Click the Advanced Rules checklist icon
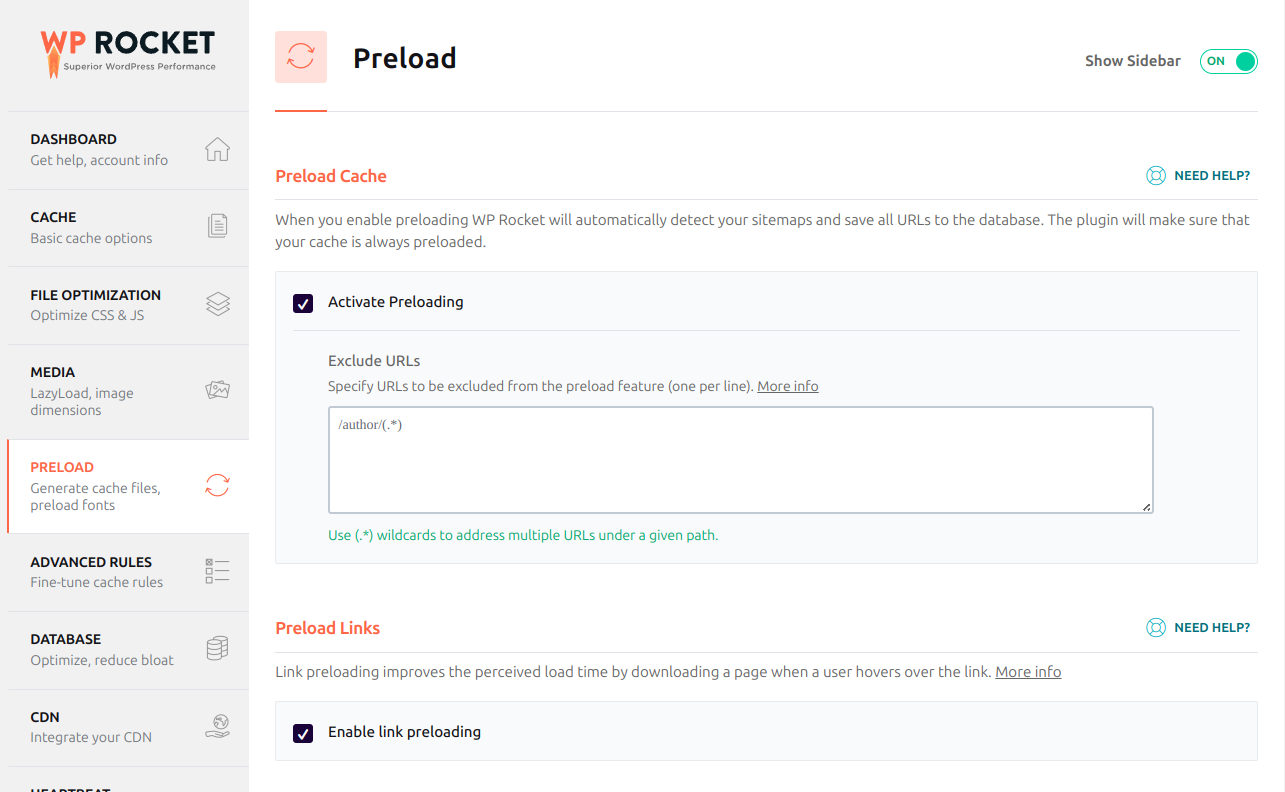 [x=217, y=571]
